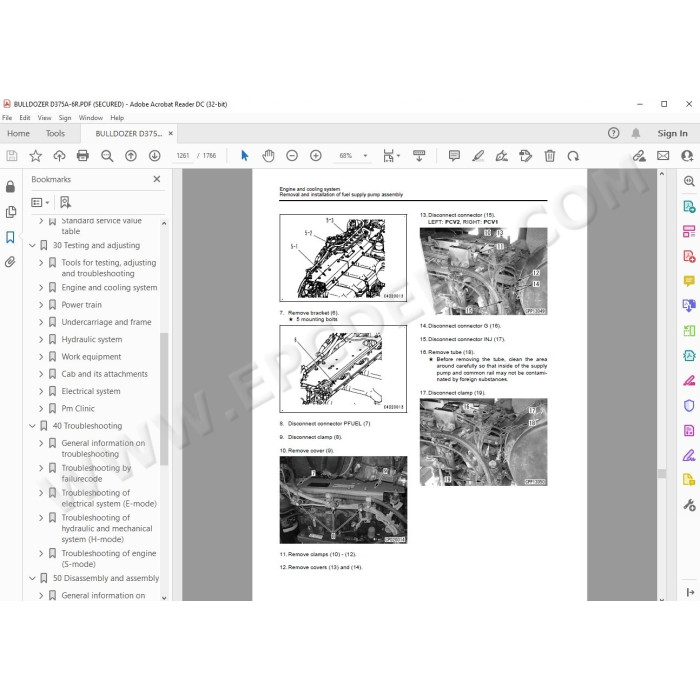Screen dimensions: 700x700
Task: Open the File menu
Action: pos(7,118)
